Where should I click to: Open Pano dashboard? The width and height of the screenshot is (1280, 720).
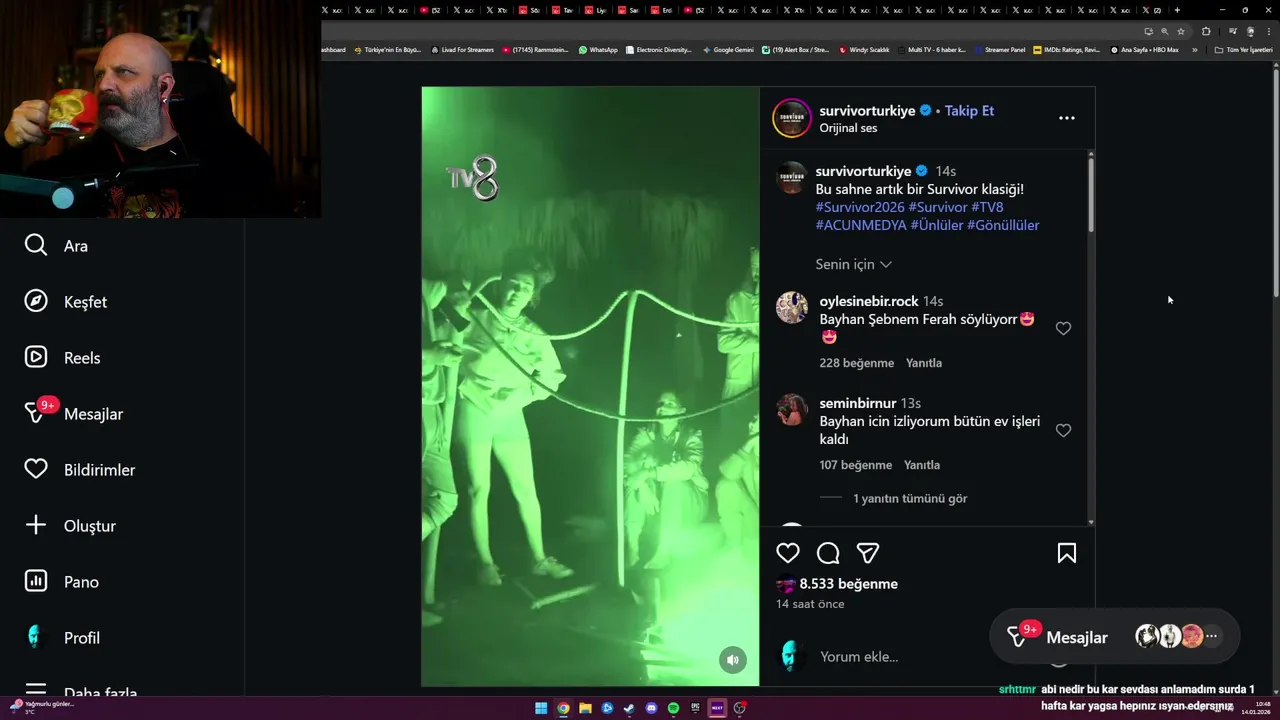pyautogui.click(x=62, y=581)
